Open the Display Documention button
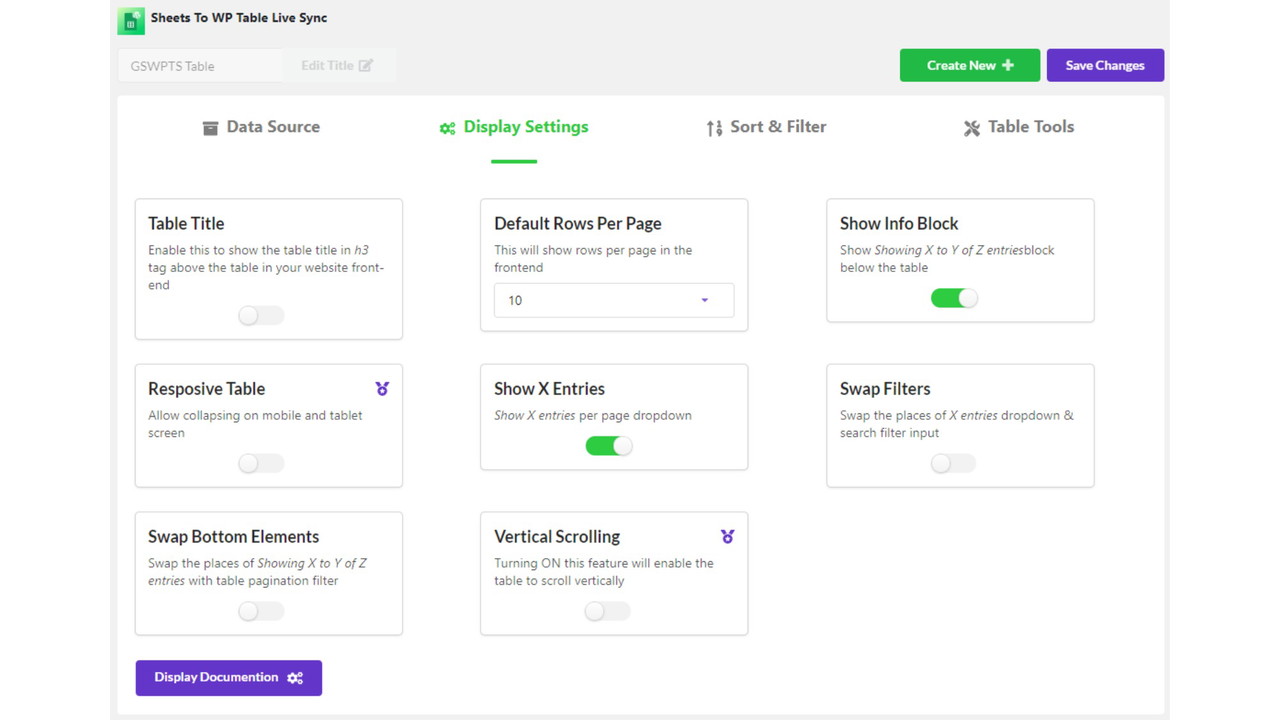 point(228,677)
